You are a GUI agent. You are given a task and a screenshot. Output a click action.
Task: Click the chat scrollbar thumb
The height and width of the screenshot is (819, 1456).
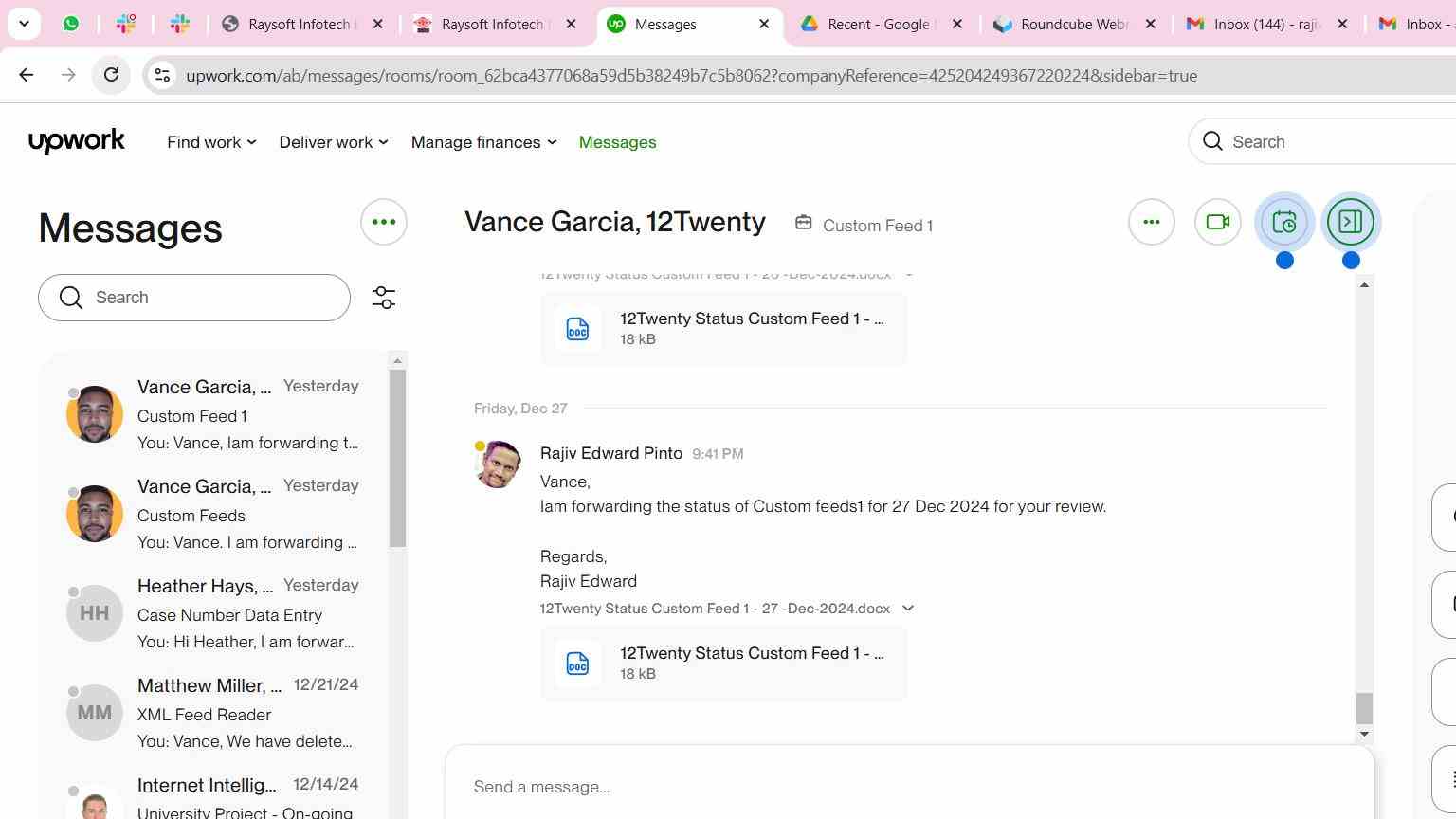point(1364,708)
